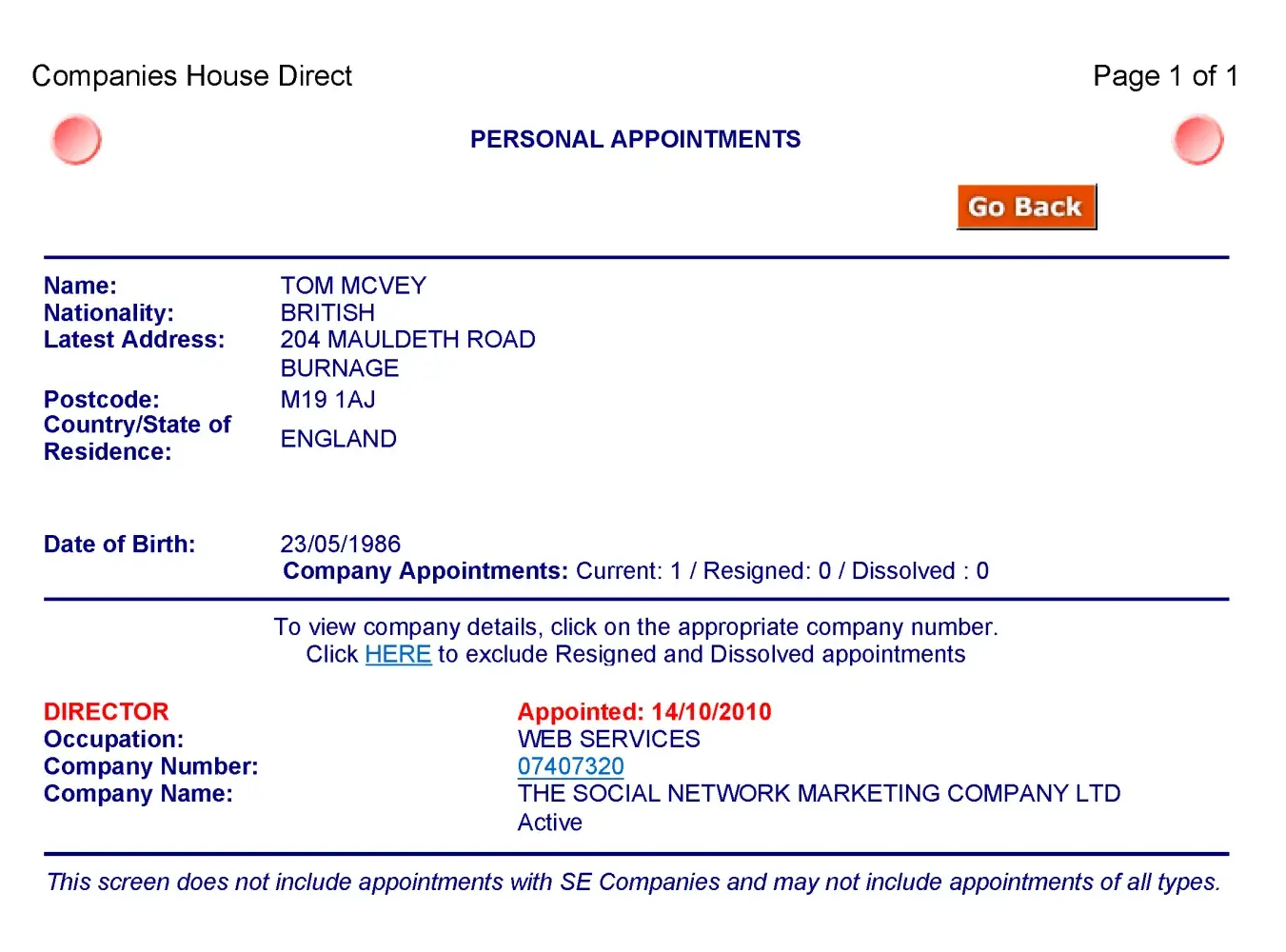Follow the HERE link to exclude resigned appointments
This screenshot has width=1286, height=952.
pos(398,655)
